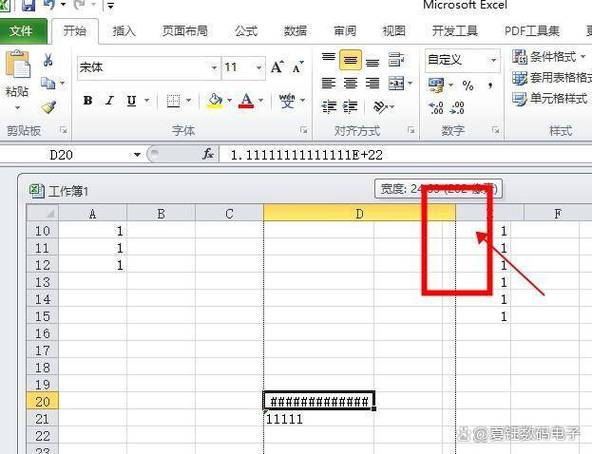The width and height of the screenshot is (592, 454).
Task: Increase indent icon
Action: coord(350,107)
